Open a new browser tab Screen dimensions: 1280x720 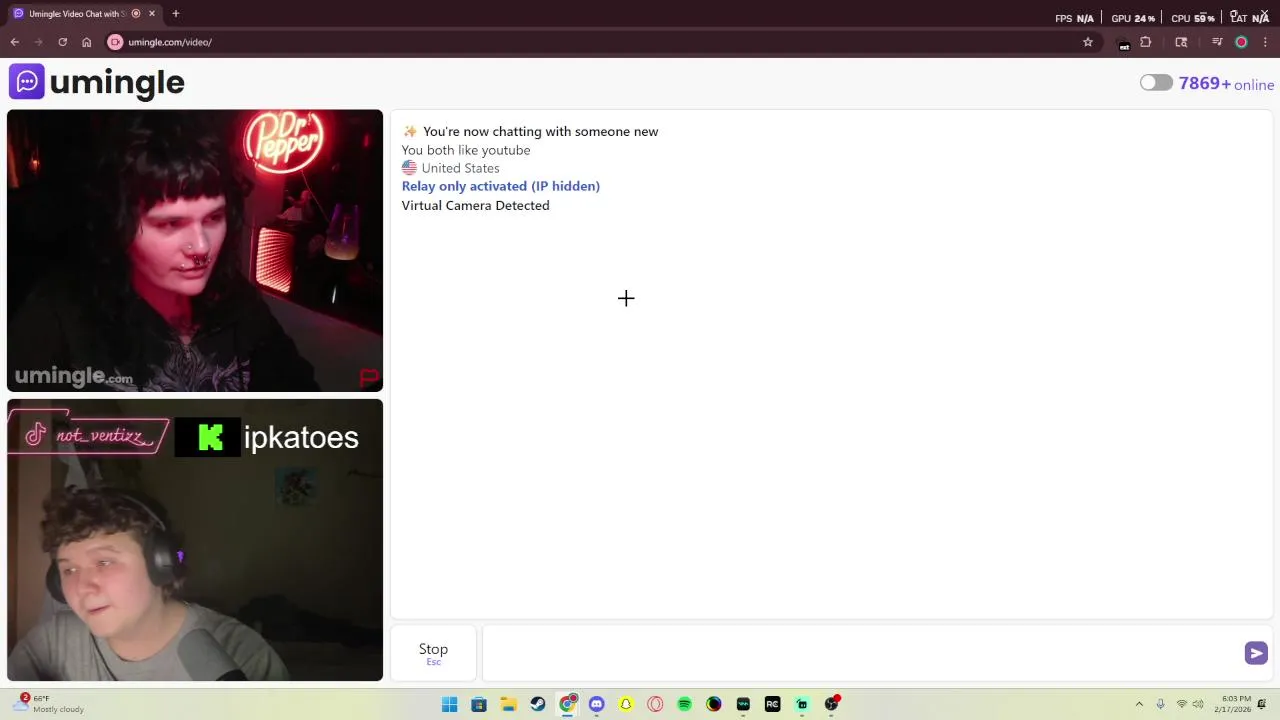176,14
